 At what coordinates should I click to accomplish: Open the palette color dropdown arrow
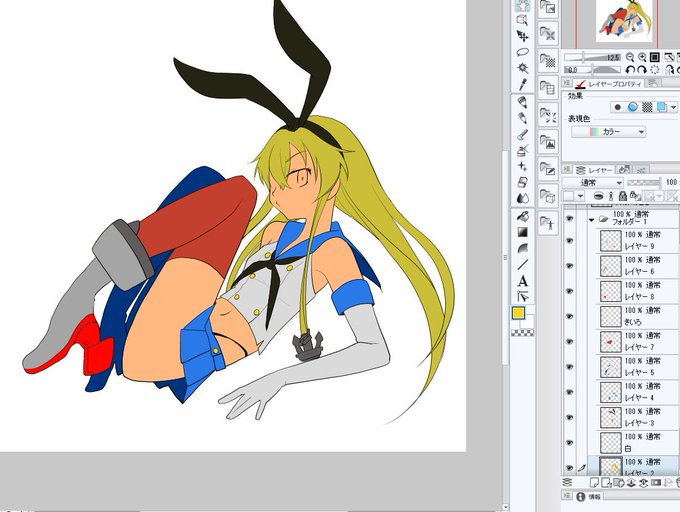tap(581, 196)
